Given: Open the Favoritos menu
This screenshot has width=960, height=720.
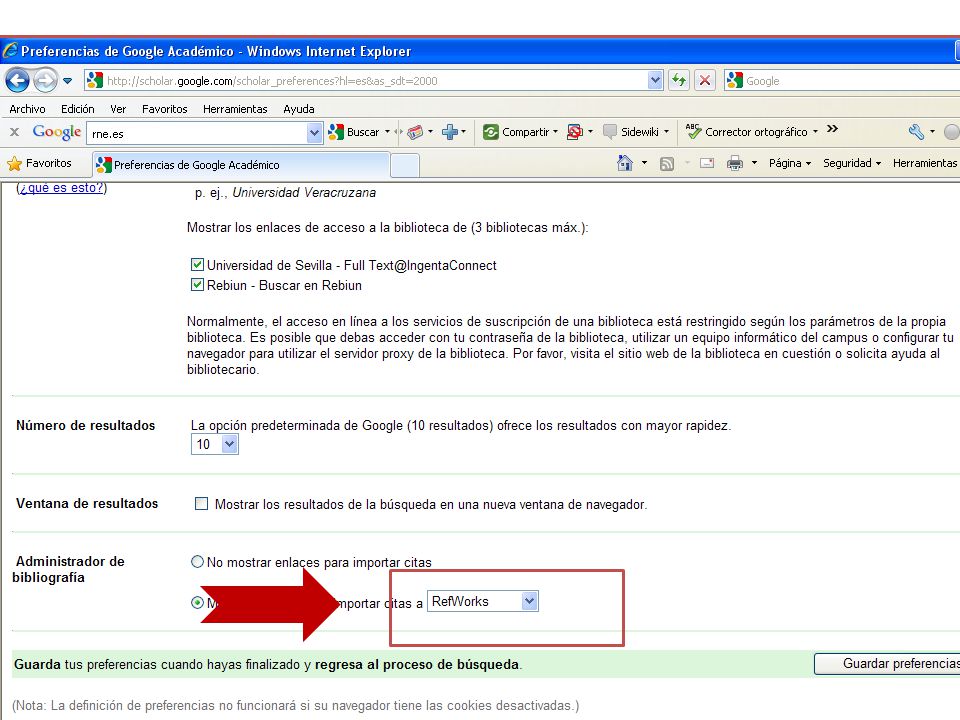Looking at the screenshot, I should (165, 109).
